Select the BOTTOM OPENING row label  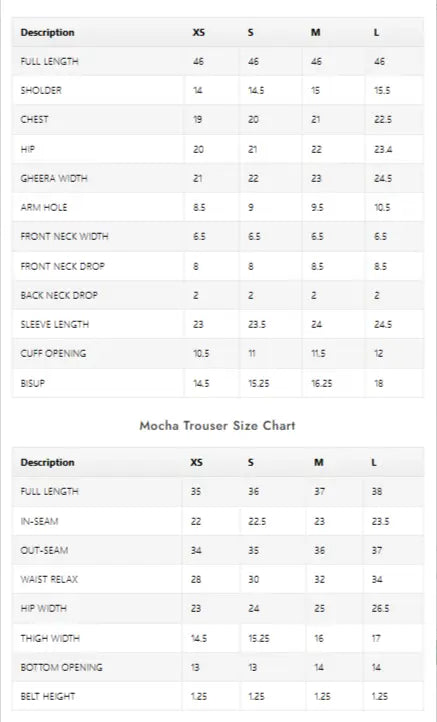tap(61, 667)
